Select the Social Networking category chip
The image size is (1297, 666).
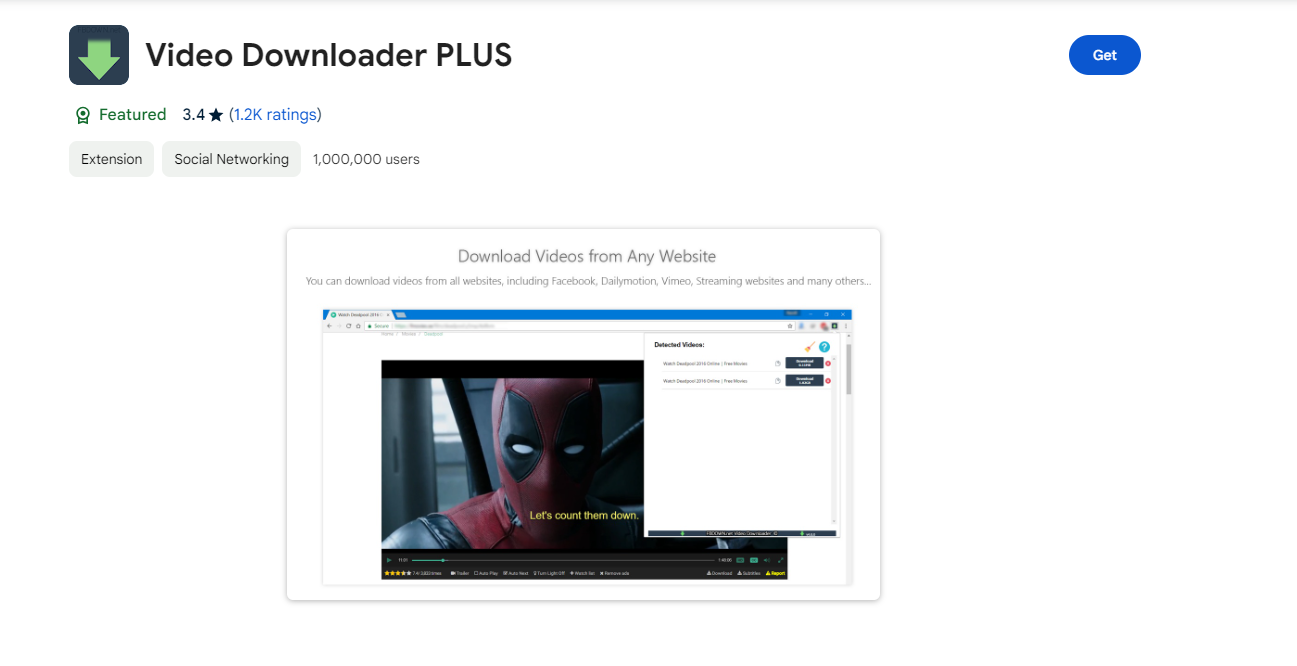[231, 159]
